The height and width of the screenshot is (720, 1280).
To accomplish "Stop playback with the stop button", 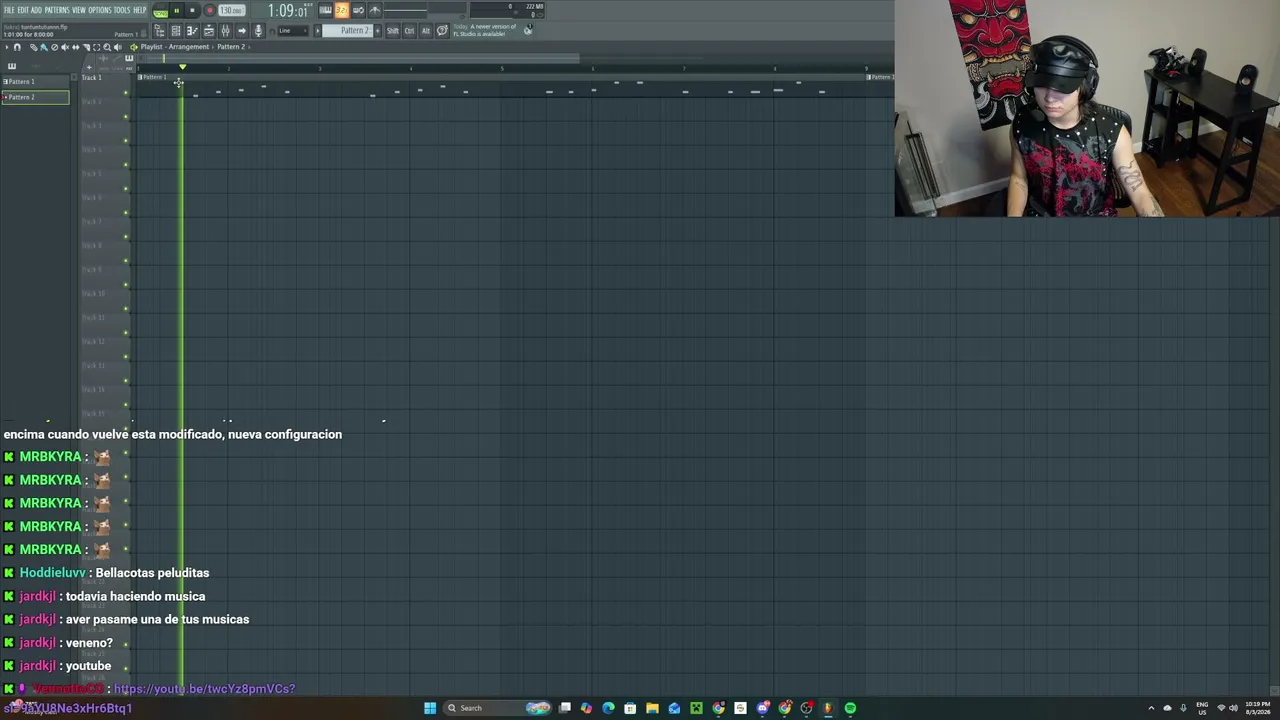I will coord(192,11).
